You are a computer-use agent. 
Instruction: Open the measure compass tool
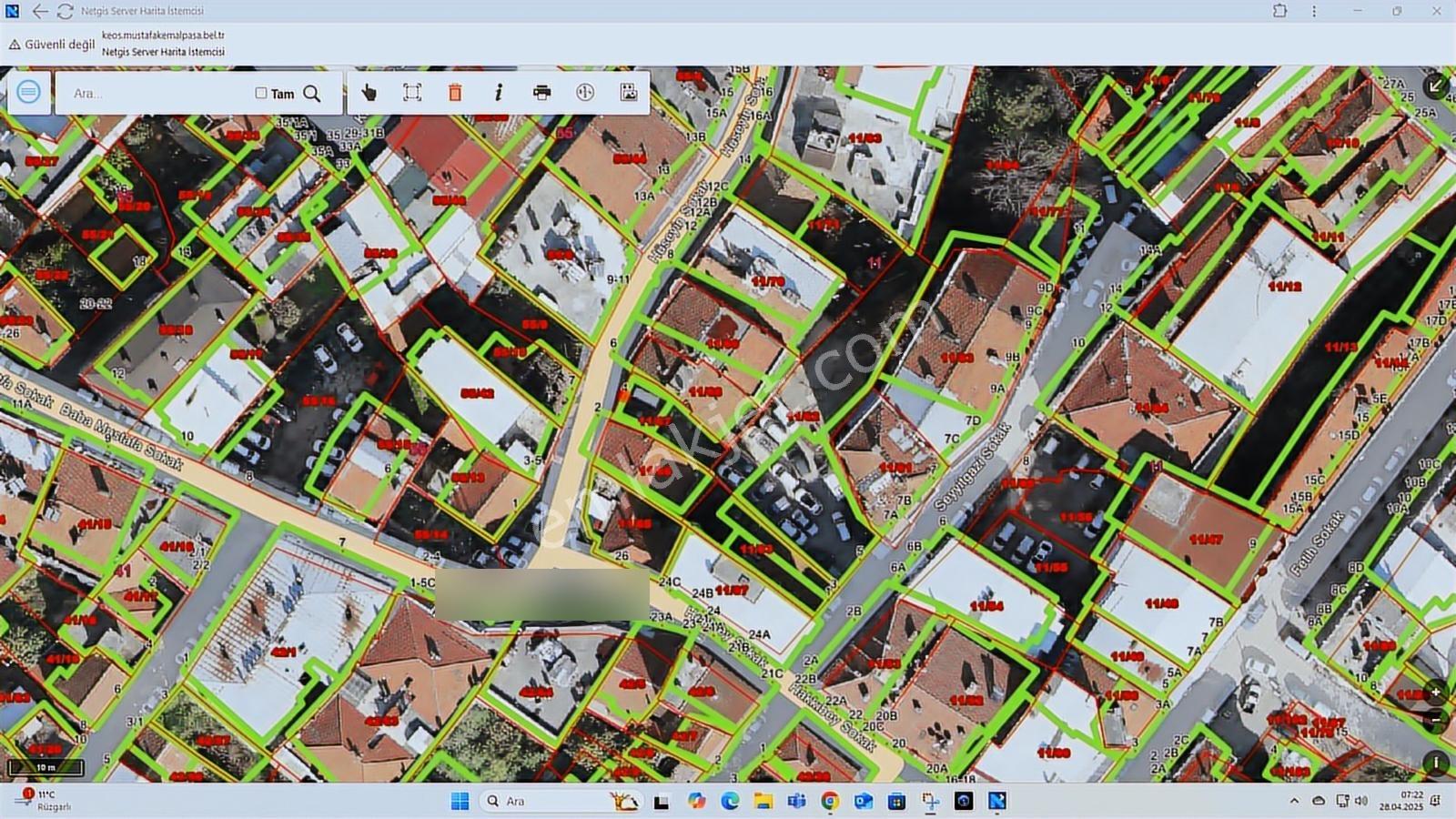click(585, 92)
